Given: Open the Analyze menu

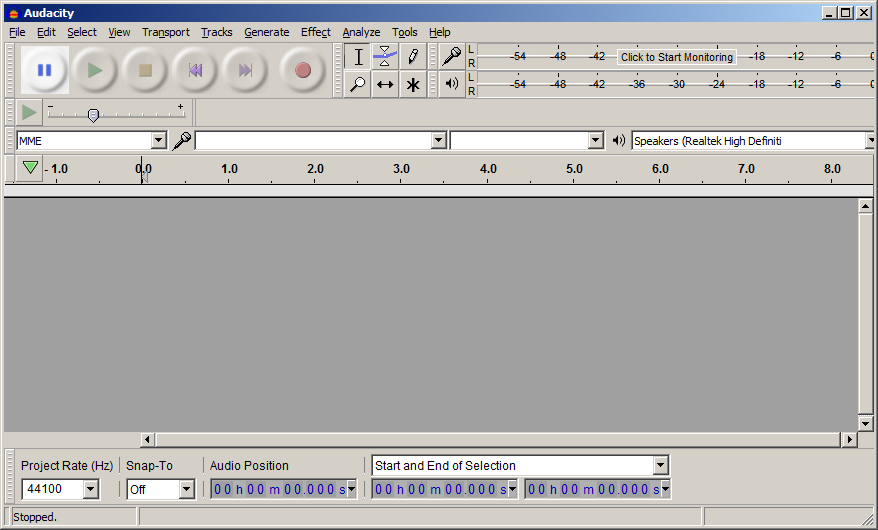Looking at the screenshot, I should (x=361, y=32).
